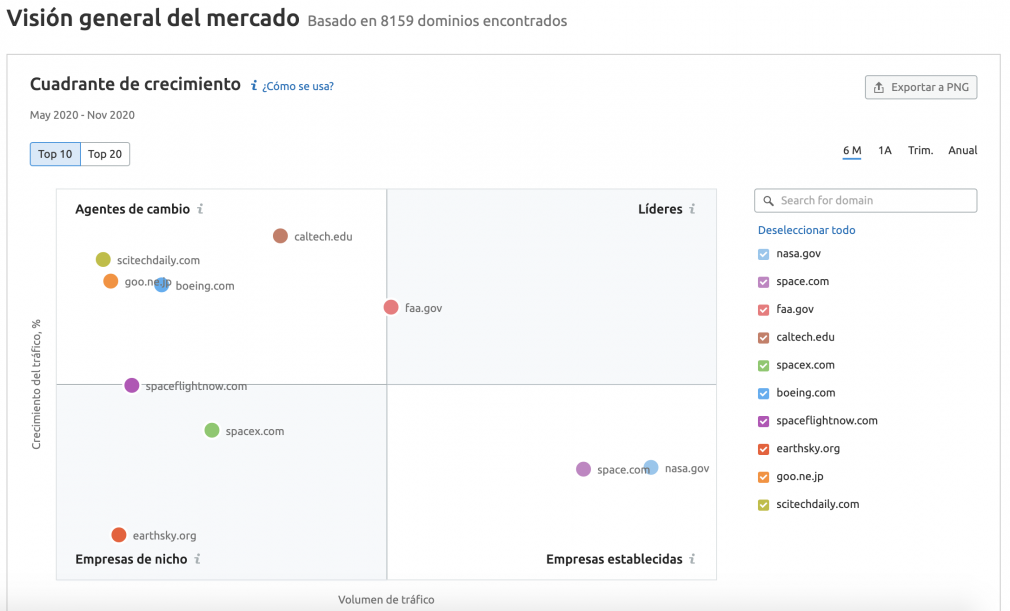Click the scitechdaily.com label on the chart
The image size is (1010, 611).
click(158, 260)
